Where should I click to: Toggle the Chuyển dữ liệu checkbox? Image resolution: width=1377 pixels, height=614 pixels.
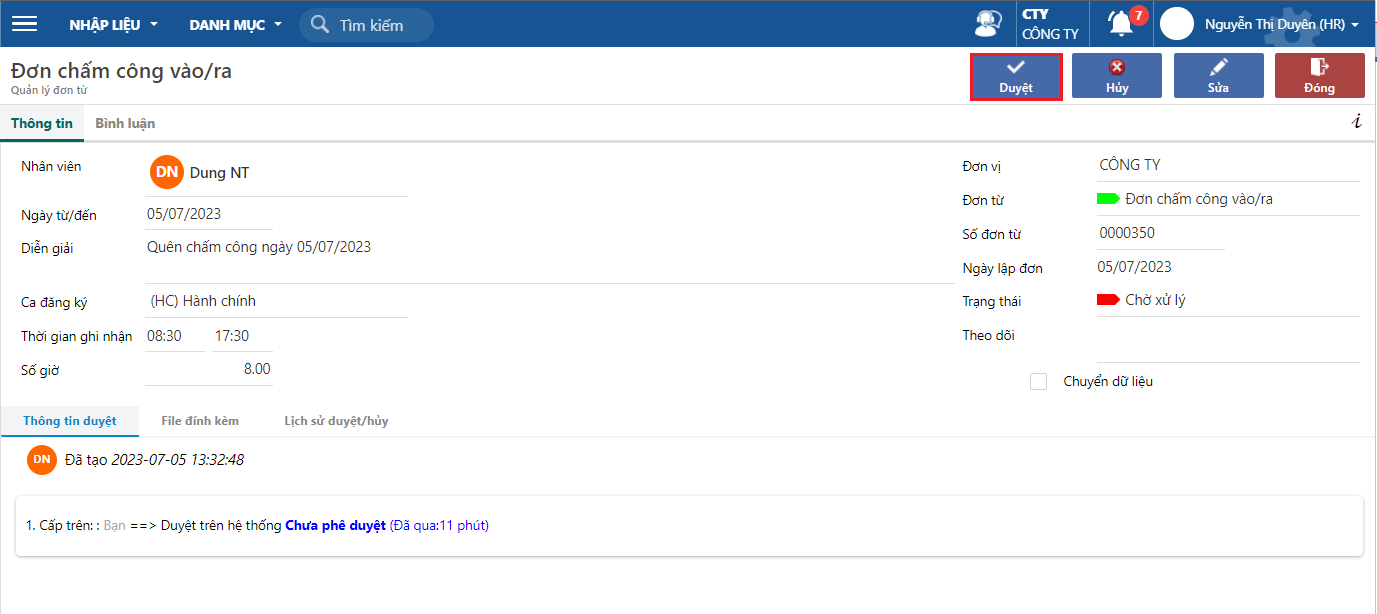click(x=1038, y=381)
